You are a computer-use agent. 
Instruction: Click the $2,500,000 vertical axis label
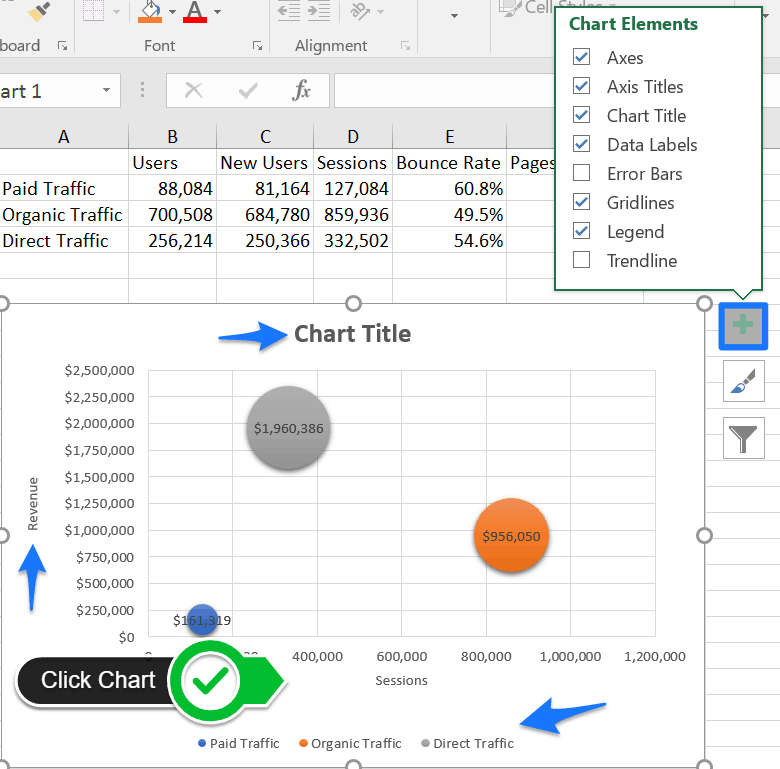coord(99,370)
